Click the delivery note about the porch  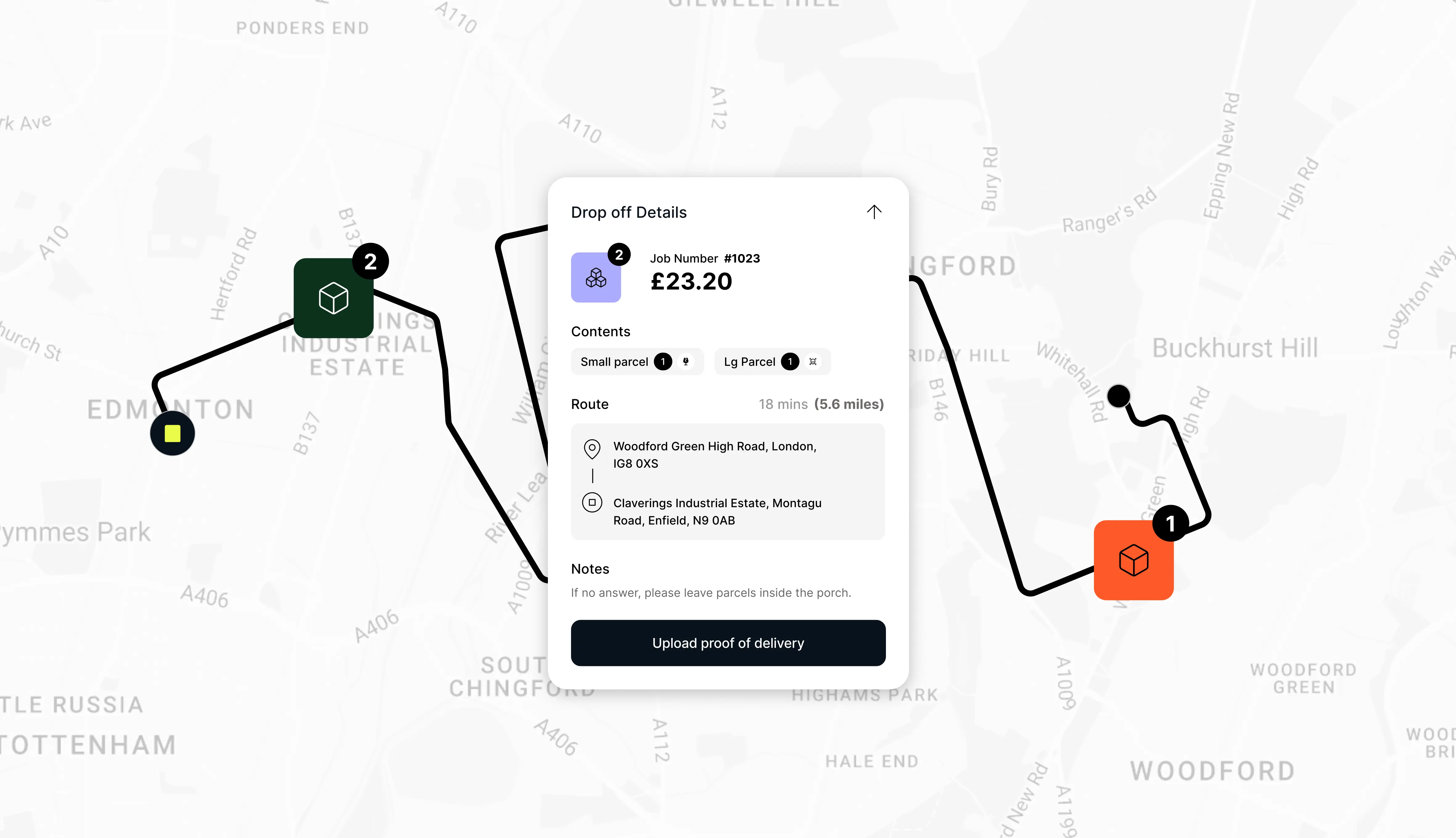711,593
